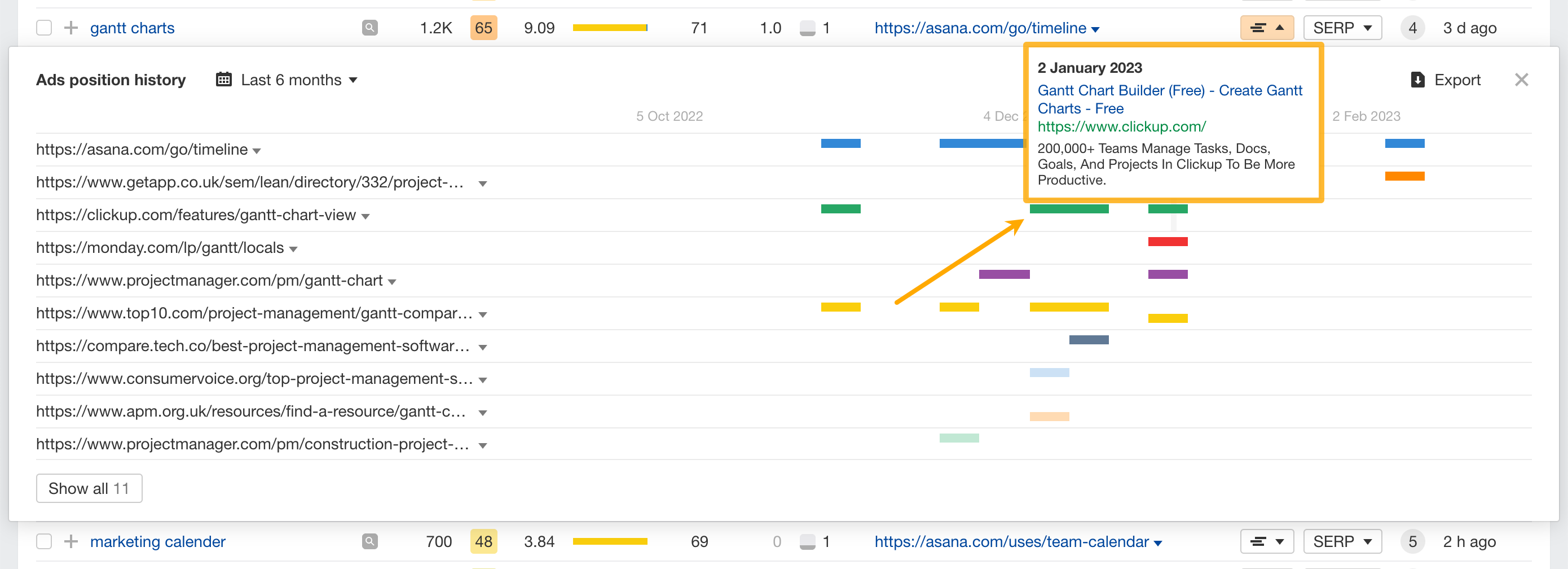This screenshot has width=1568, height=569.
Task: Expand monday.com/lp/gantt/locals dropdown arrow
Action: (293, 249)
